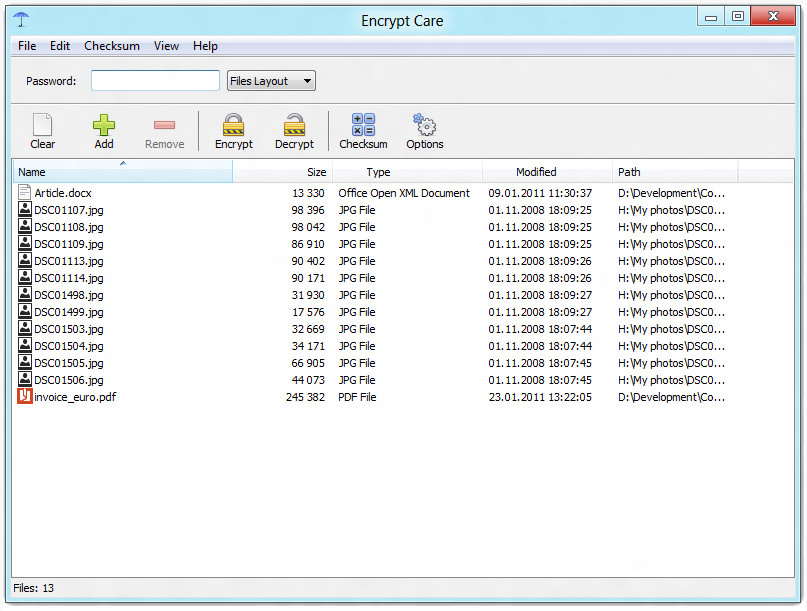
Task: Encrypt files using the locked padlock icon
Action: pyautogui.click(x=234, y=125)
